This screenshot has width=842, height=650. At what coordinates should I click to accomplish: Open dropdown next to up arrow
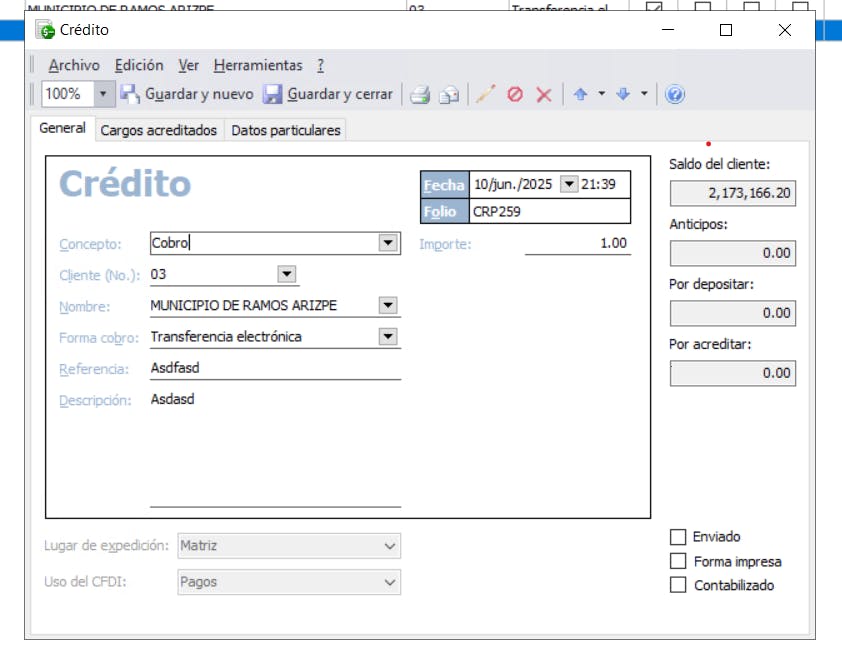[601, 94]
